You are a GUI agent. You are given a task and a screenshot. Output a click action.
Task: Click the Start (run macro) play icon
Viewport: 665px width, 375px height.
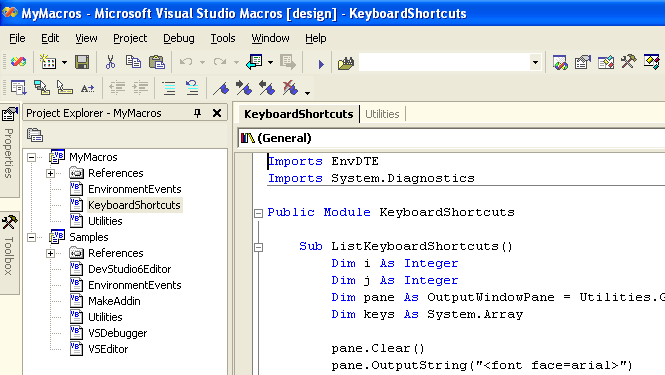click(321, 64)
